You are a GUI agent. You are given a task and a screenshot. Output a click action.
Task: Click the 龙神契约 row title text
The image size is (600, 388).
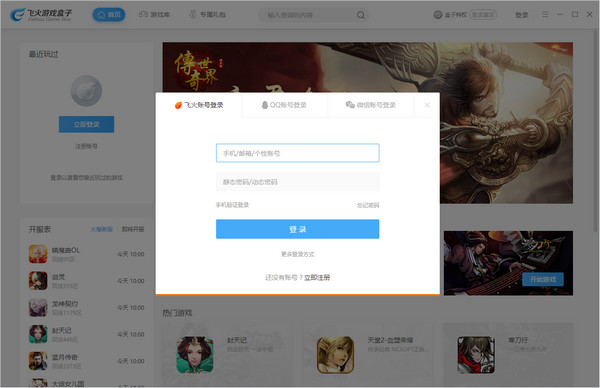[x=65, y=304]
